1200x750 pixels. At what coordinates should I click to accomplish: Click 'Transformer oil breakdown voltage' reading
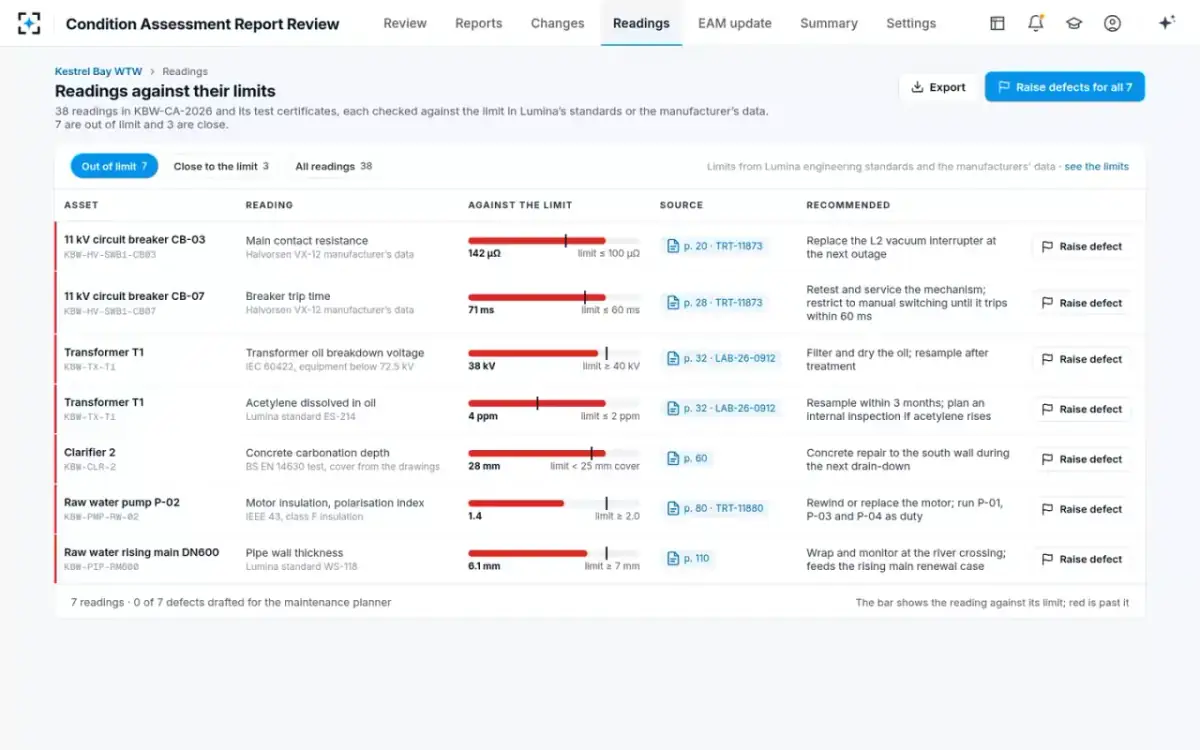click(x=335, y=353)
